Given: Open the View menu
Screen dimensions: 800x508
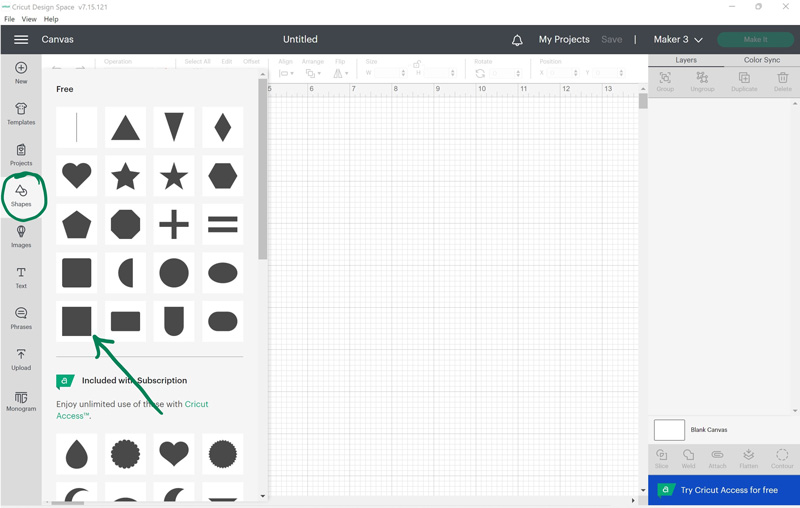Looking at the screenshot, I should pos(29,19).
